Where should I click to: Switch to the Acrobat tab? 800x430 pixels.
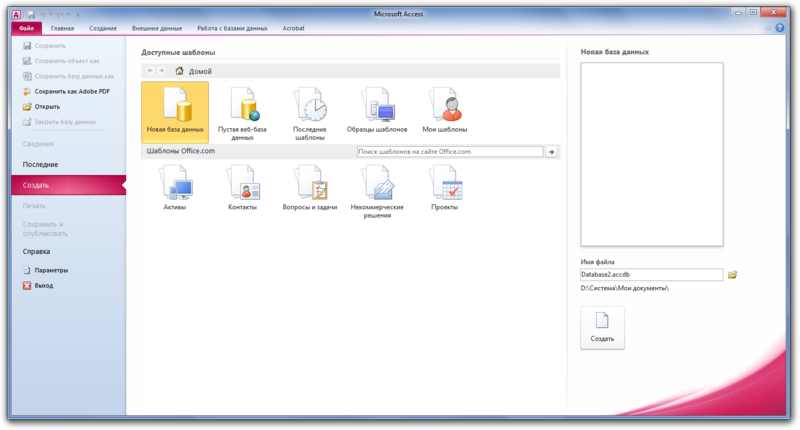[x=293, y=29]
